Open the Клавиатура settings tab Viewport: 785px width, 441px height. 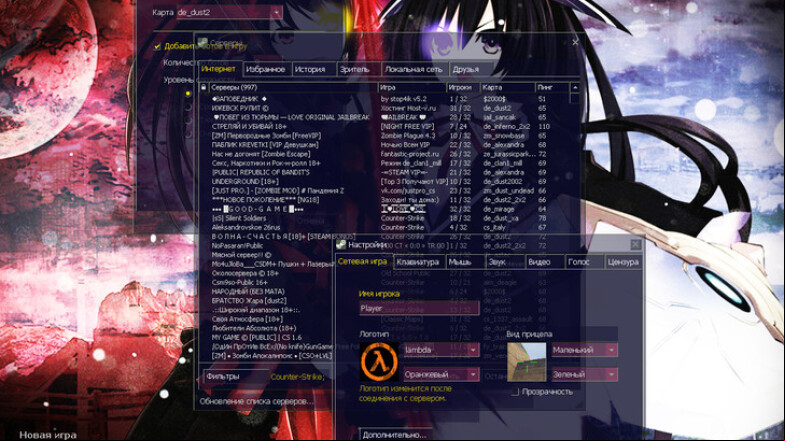click(x=418, y=262)
